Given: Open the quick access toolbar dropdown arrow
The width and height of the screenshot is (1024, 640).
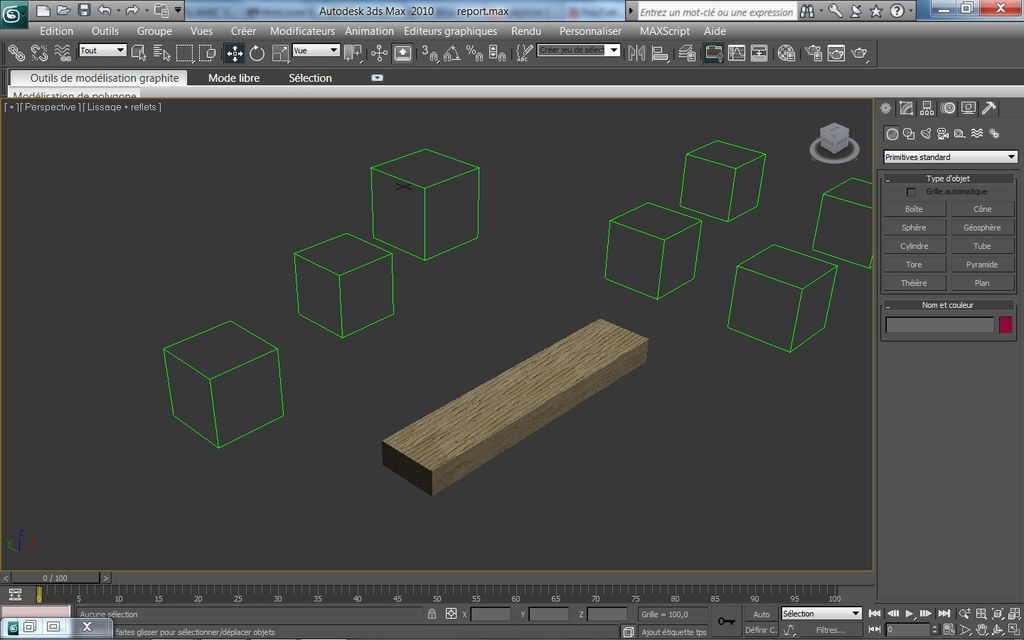Looking at the screenshot, I should (x=178, y=10).
